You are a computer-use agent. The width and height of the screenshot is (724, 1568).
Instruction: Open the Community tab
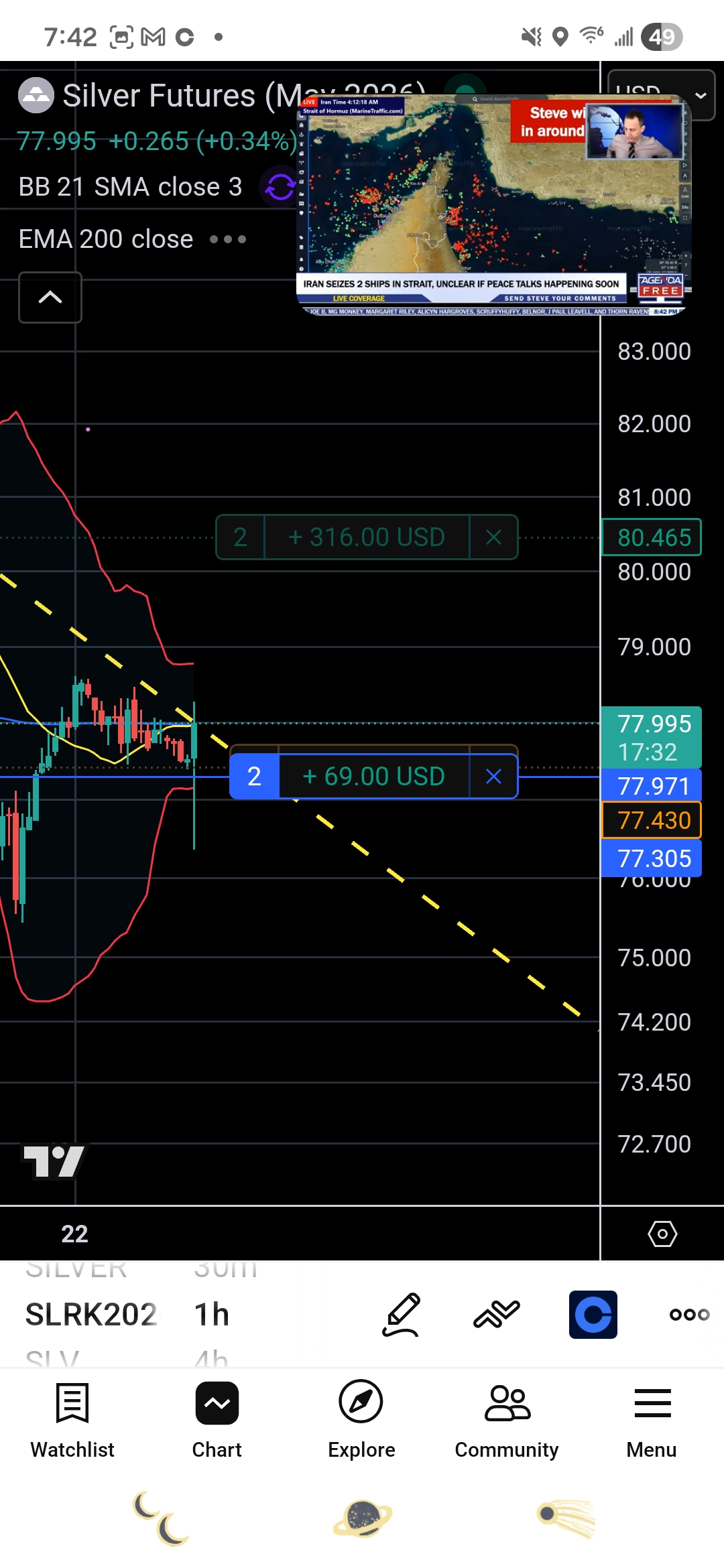click(507, 1420)
